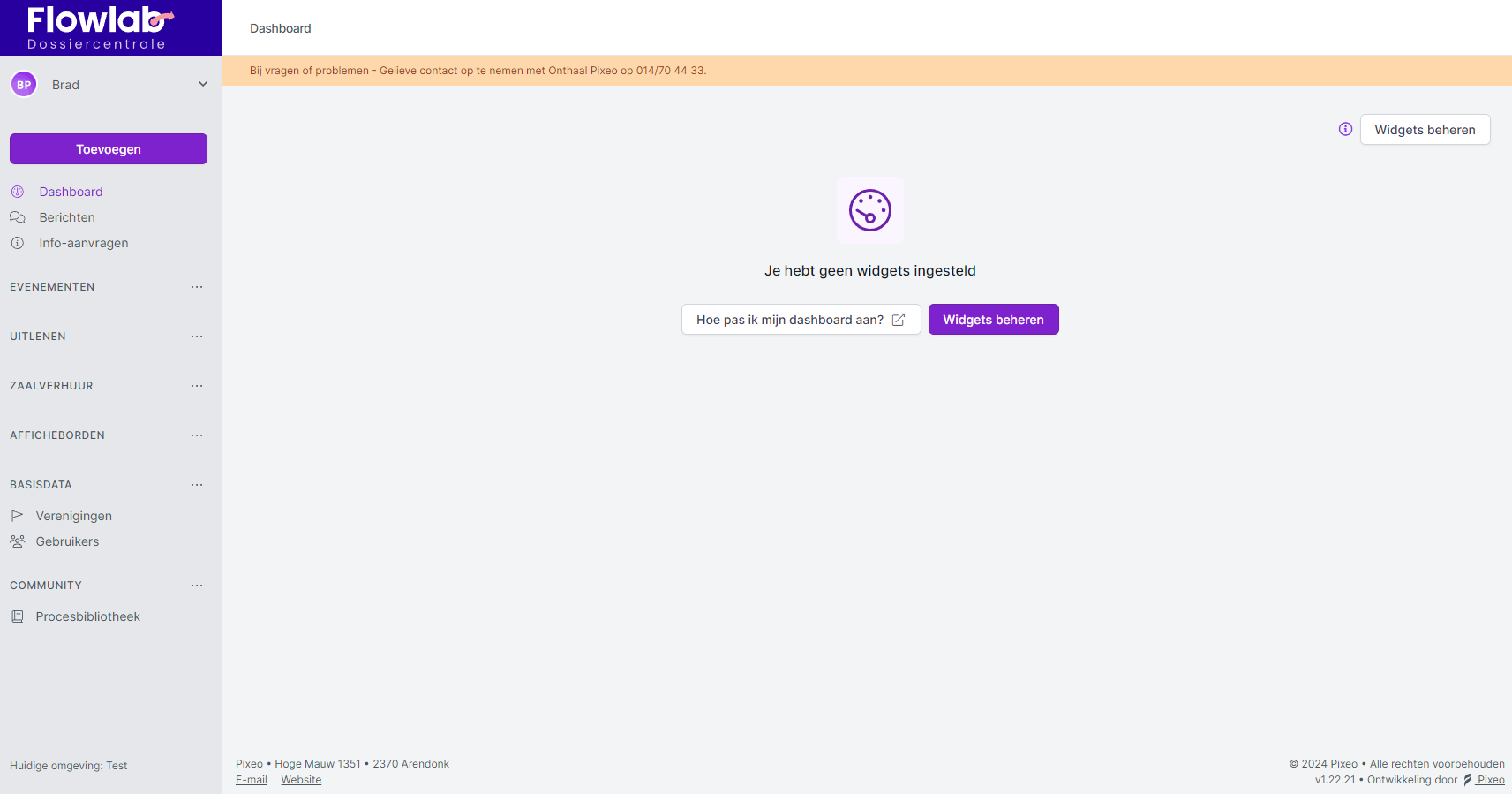Click the Info-aanvragen info circle icon

click(18, 243)
